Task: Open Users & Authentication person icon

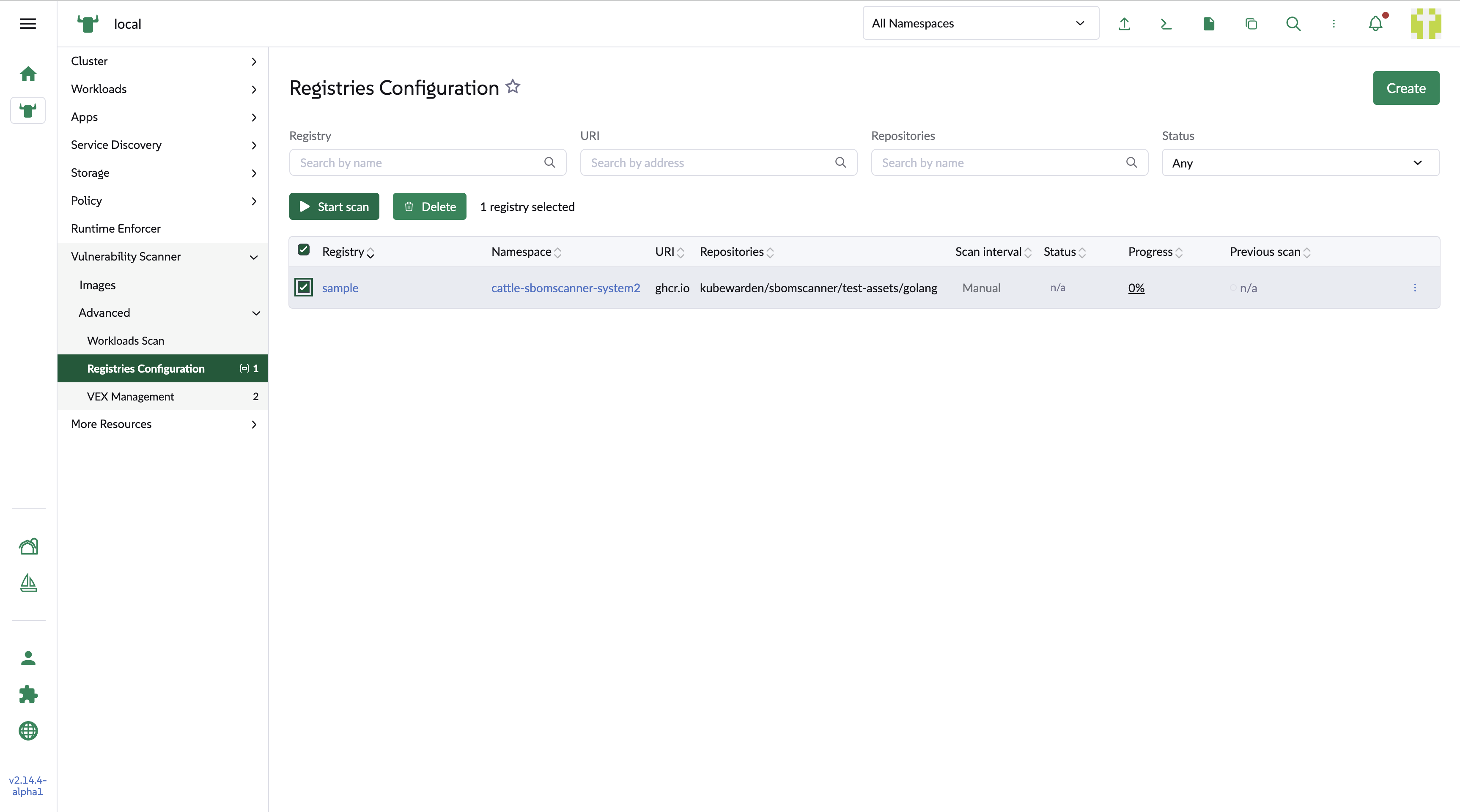Action: pyautogui.click(x=28, y=658)
